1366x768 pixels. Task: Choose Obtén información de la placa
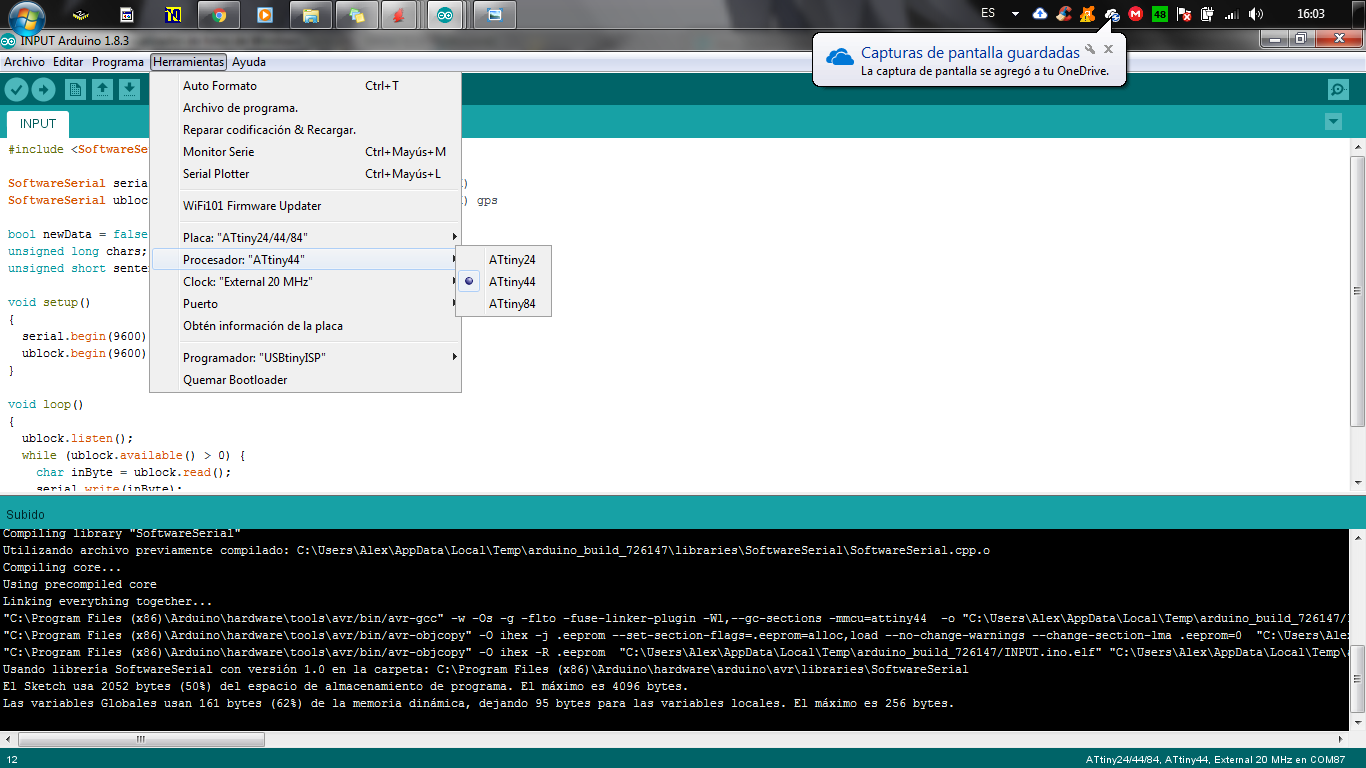tap(305, 326)
